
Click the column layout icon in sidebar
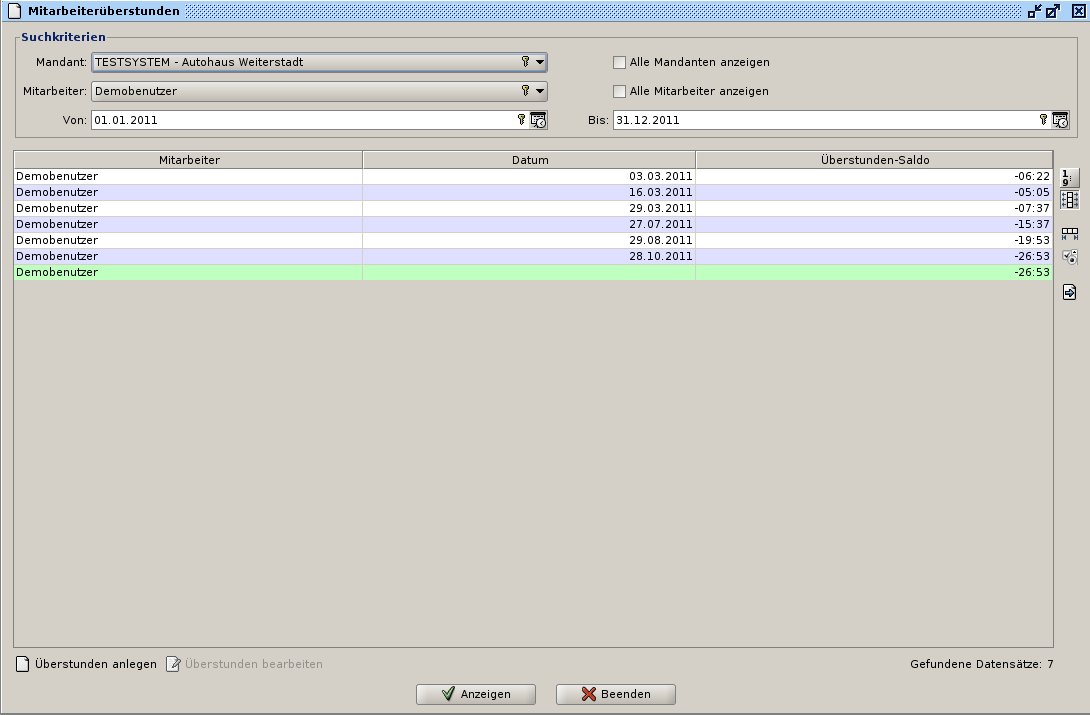pos(1069,200)
